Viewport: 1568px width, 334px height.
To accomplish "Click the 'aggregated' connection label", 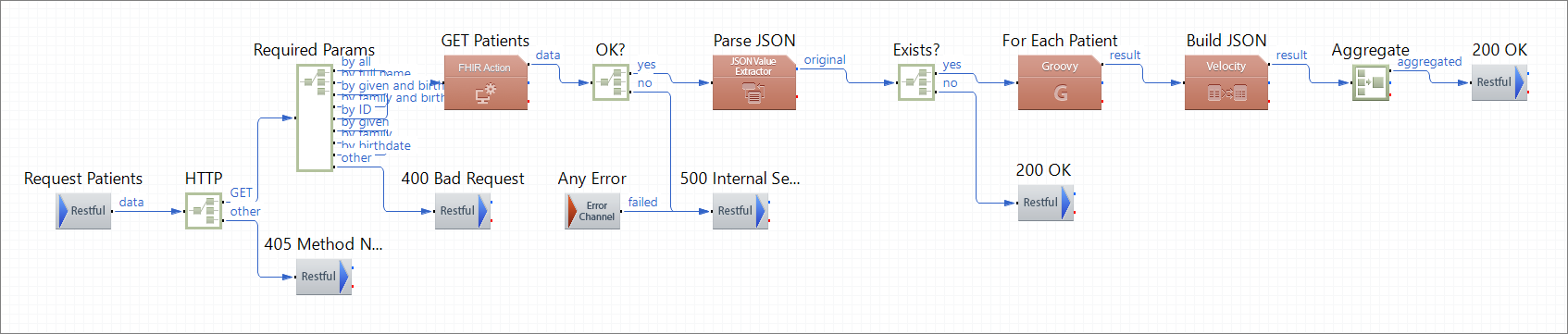I will coord(1429,62).
